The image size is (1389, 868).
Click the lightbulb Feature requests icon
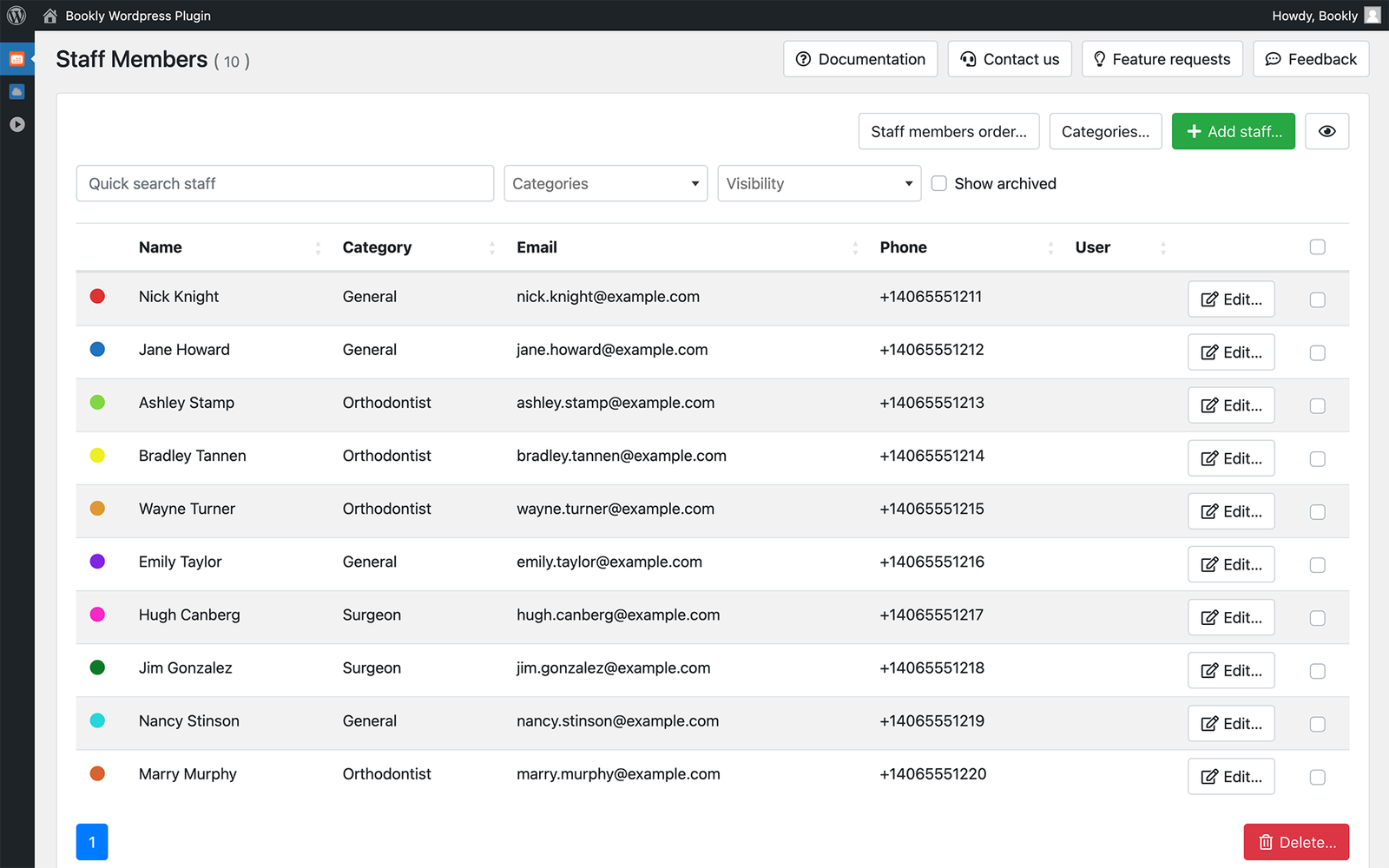point(1100,58)
